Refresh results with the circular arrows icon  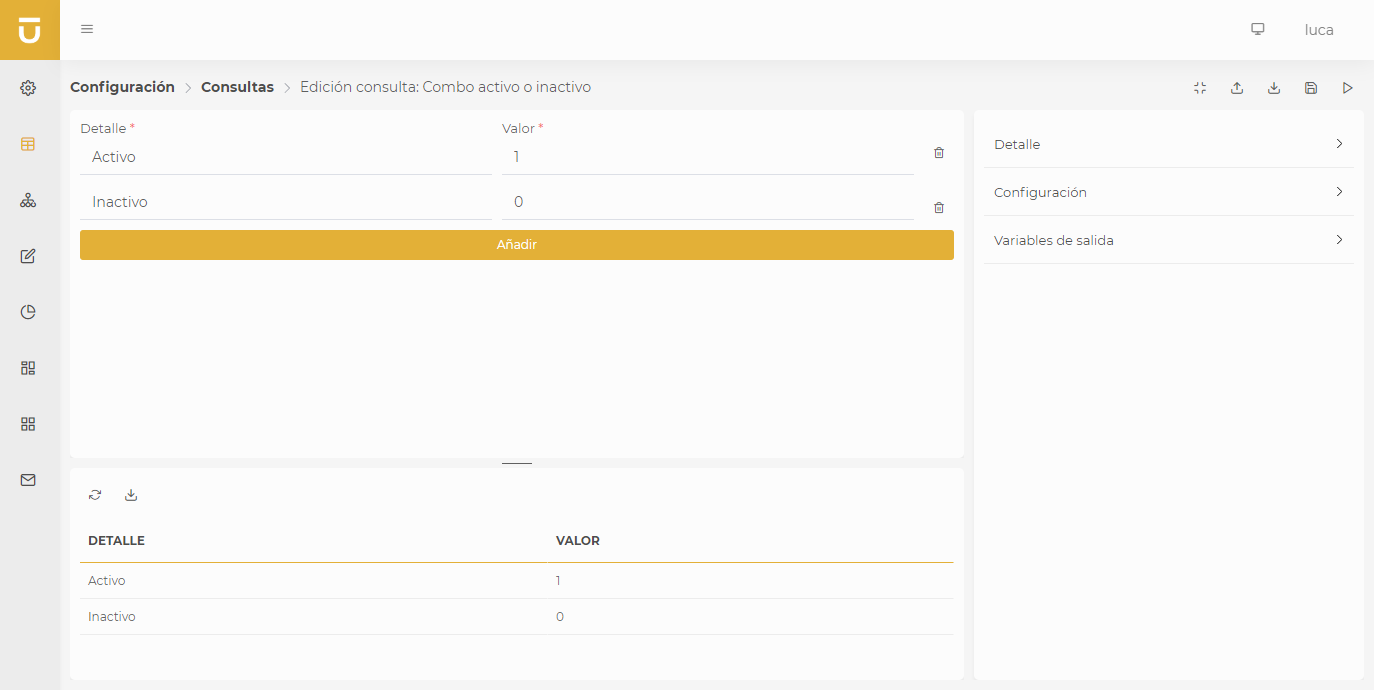94,495
